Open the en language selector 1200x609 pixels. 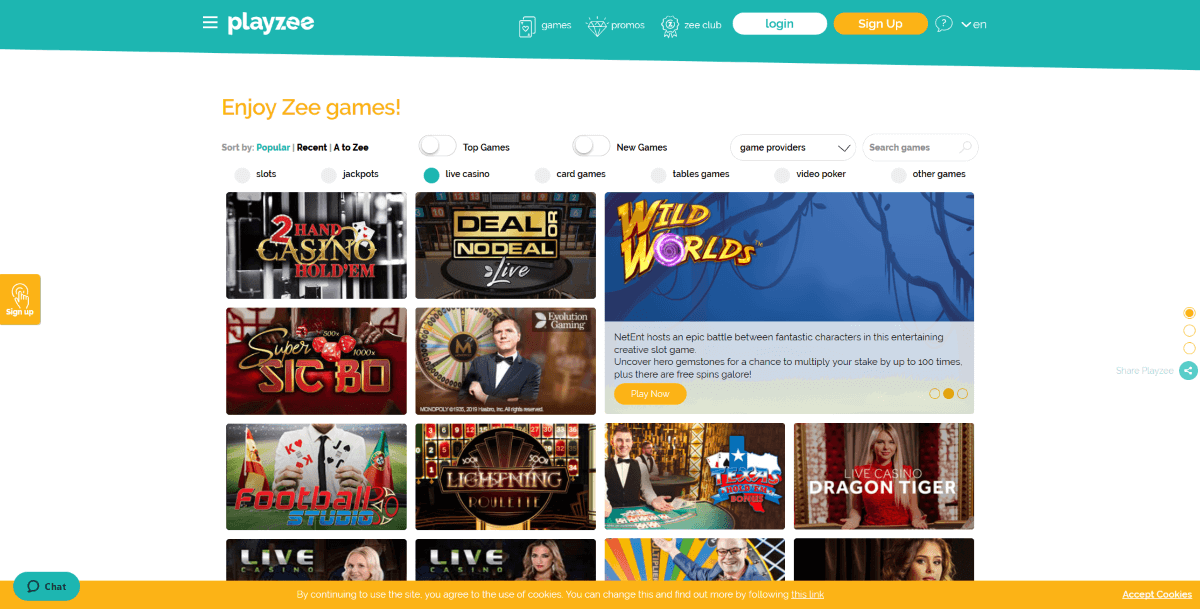(x=973, y=24)
